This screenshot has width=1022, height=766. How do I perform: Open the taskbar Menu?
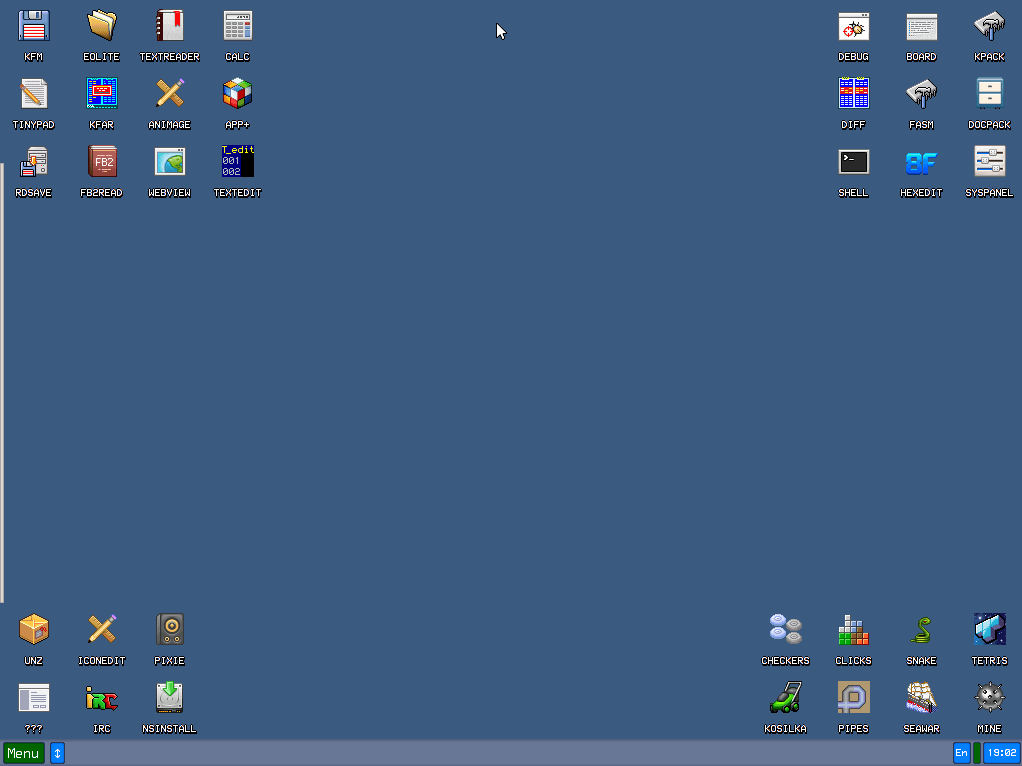[22, 753]
